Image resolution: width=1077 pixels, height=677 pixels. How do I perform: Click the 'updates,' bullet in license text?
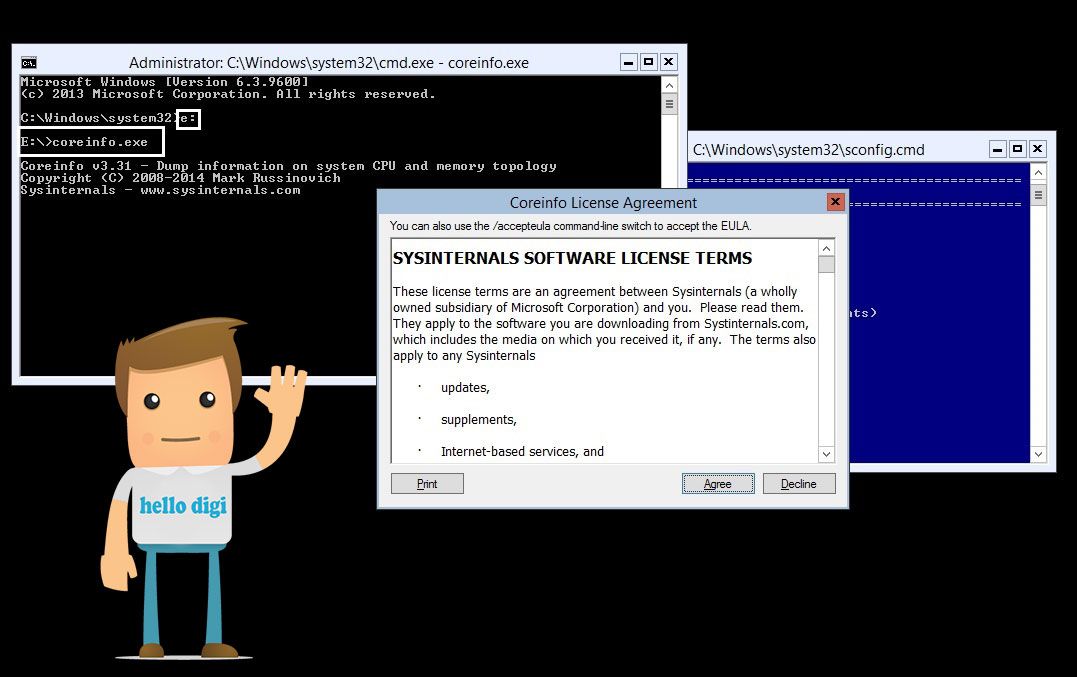point(465,387)
